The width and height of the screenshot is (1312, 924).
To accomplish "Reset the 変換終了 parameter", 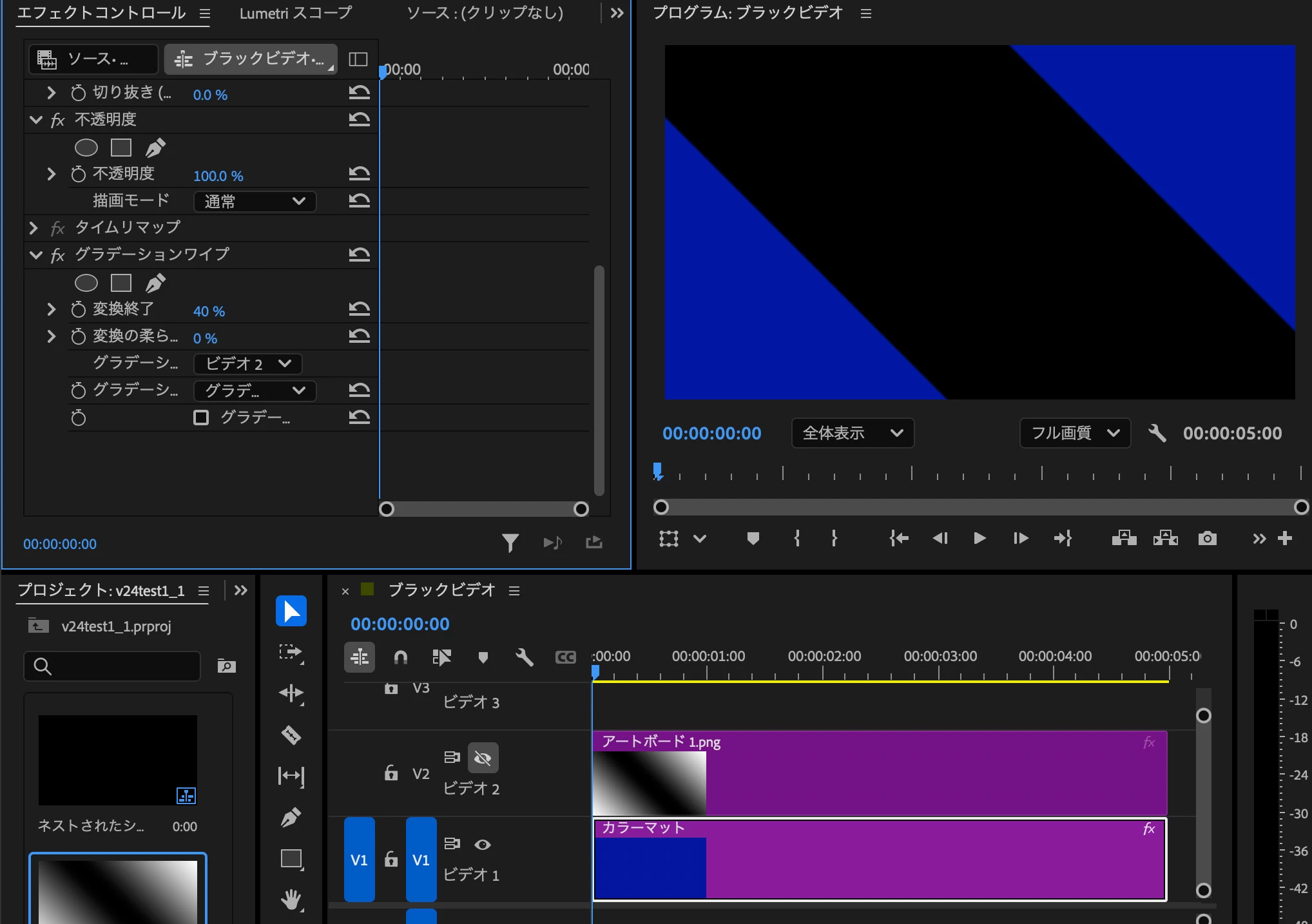I will click(359, 309).
